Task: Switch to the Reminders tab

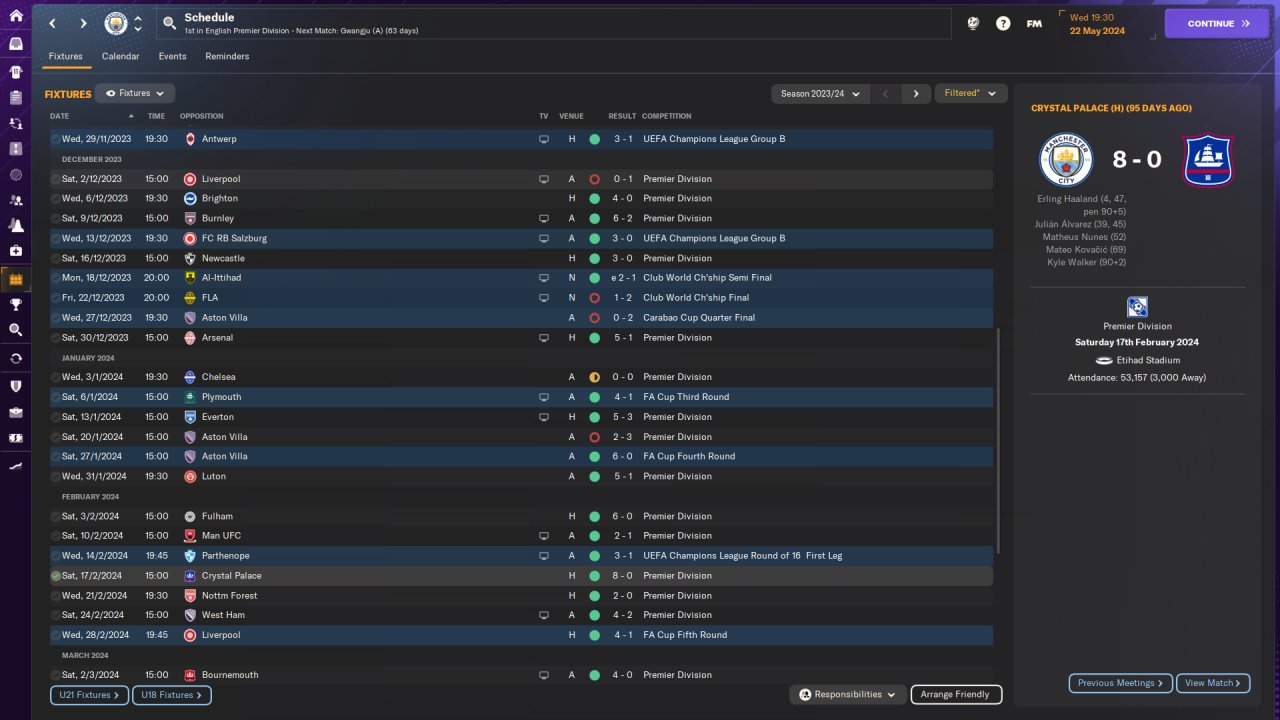Action: tap(227, 57)
